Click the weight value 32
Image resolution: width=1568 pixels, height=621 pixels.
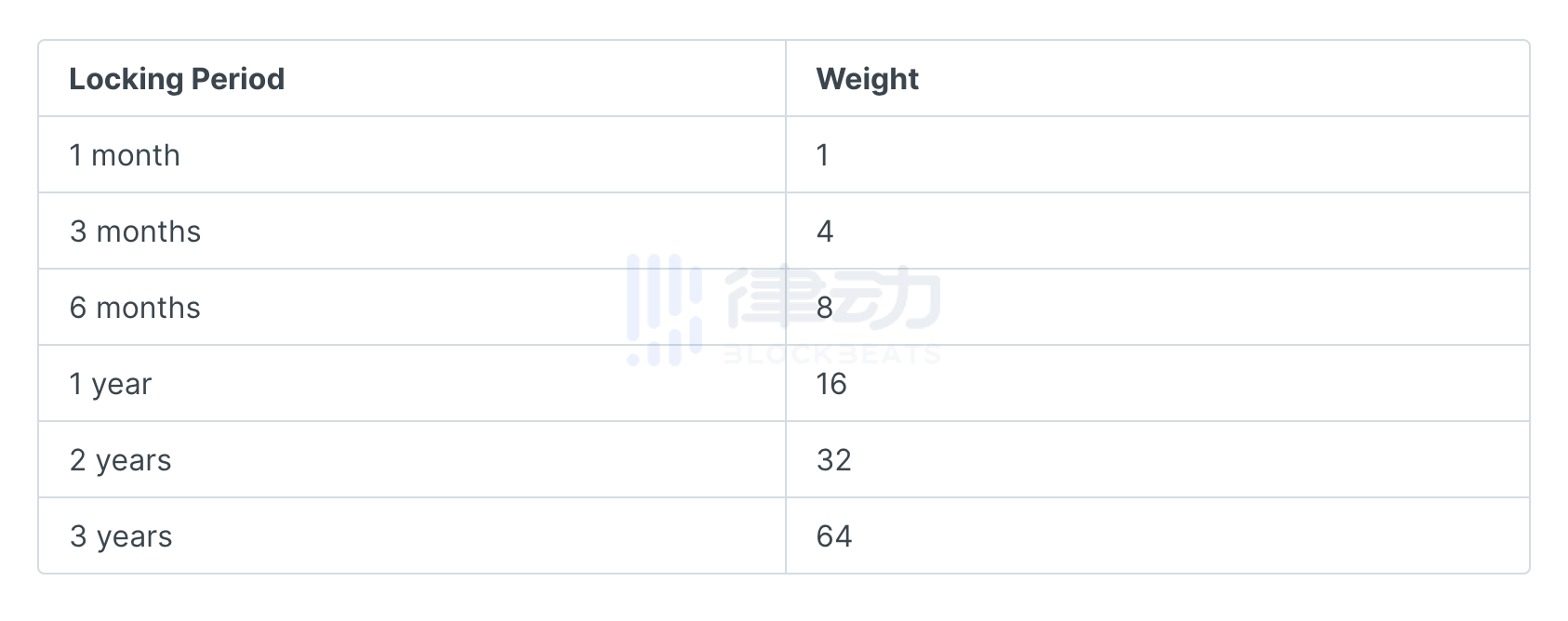pos(834,460)
